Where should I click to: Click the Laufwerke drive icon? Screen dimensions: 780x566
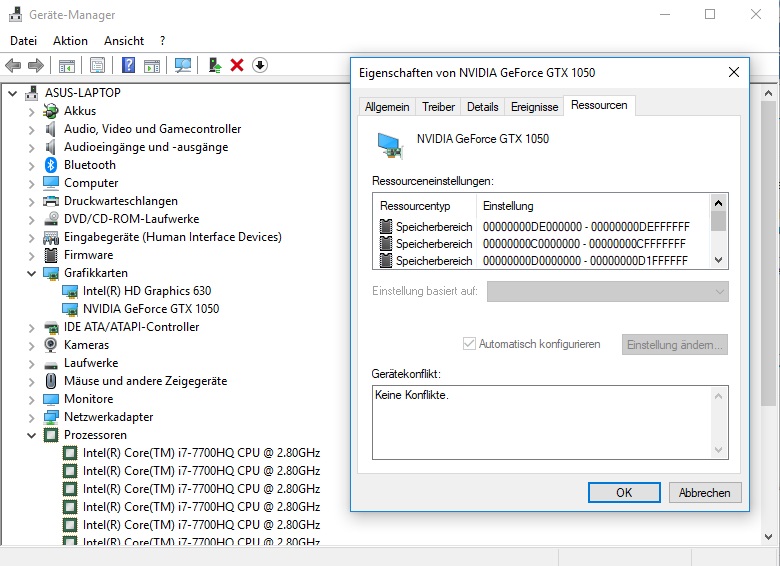pos(51,365)
